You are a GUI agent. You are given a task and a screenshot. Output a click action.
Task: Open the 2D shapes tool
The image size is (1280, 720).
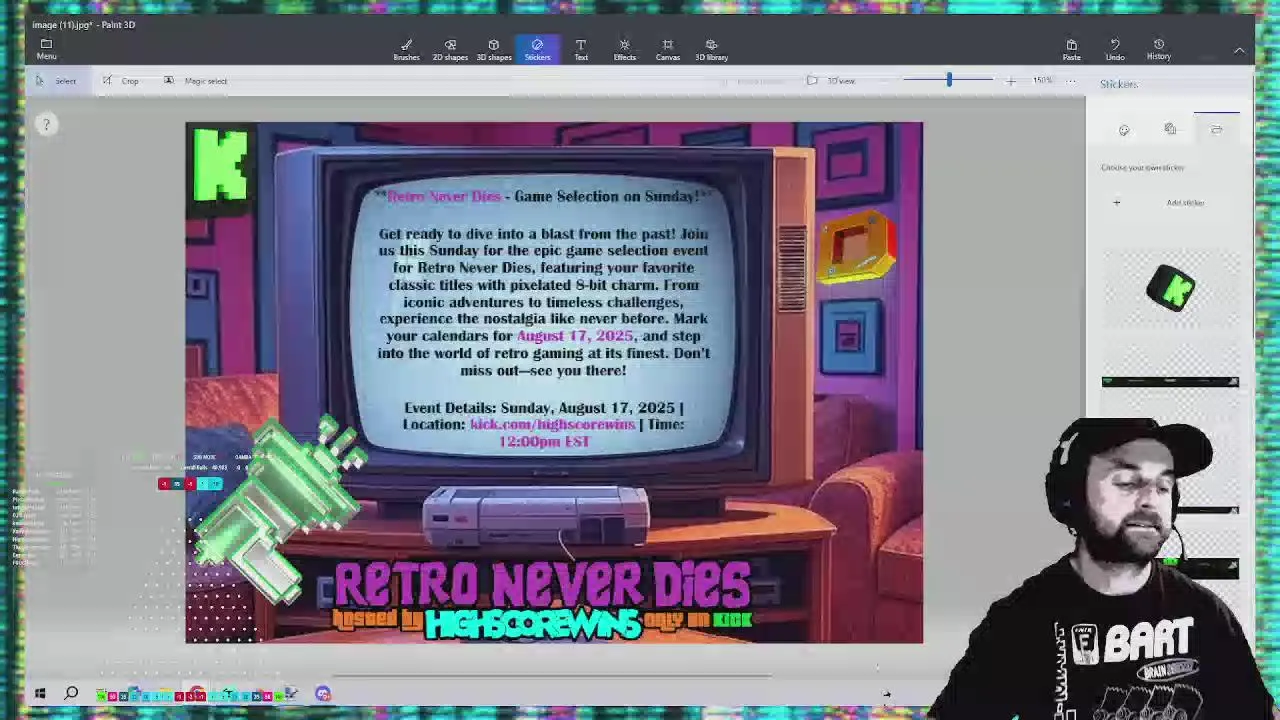click(450, 50)
